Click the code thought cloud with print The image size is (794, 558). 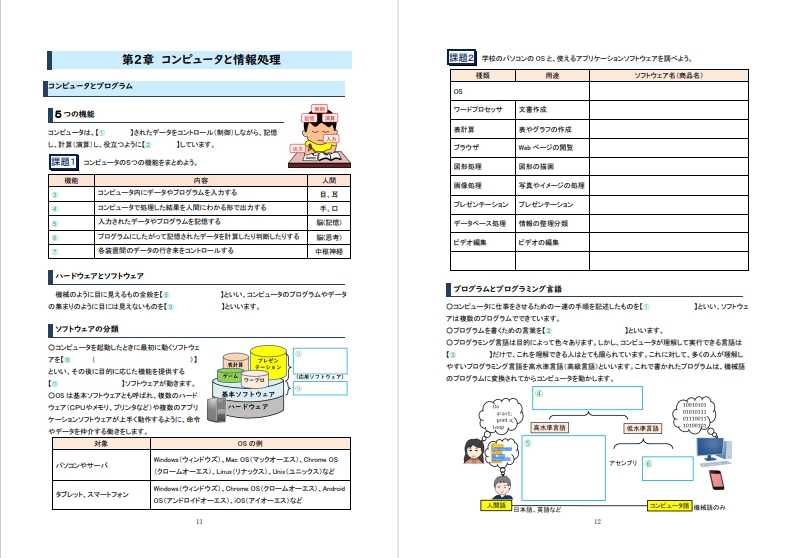click(x=501, y=416)
